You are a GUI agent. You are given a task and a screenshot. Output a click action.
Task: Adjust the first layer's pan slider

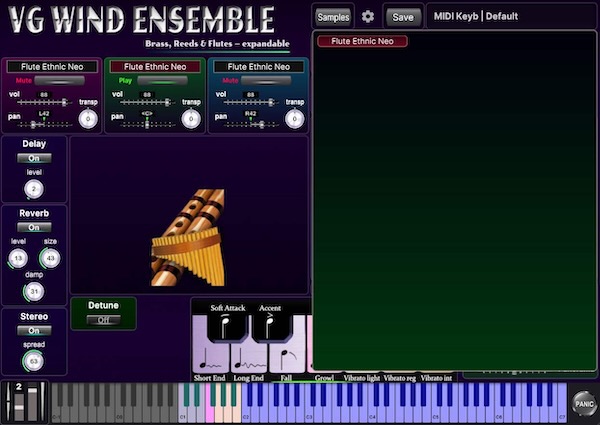pyautogui.click(x=44, y=125)
